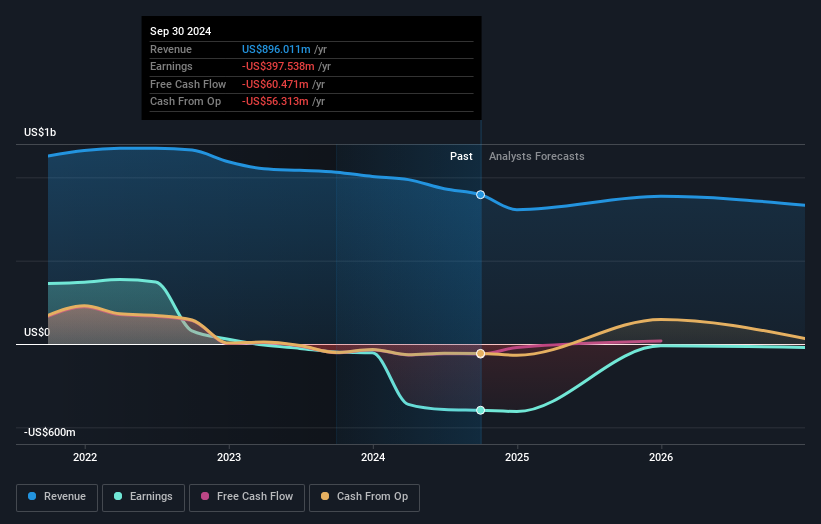This screenshot has height=524, width=821.
Task: Click the orange Cash From Op legend dot
Action: pos(325,496)
